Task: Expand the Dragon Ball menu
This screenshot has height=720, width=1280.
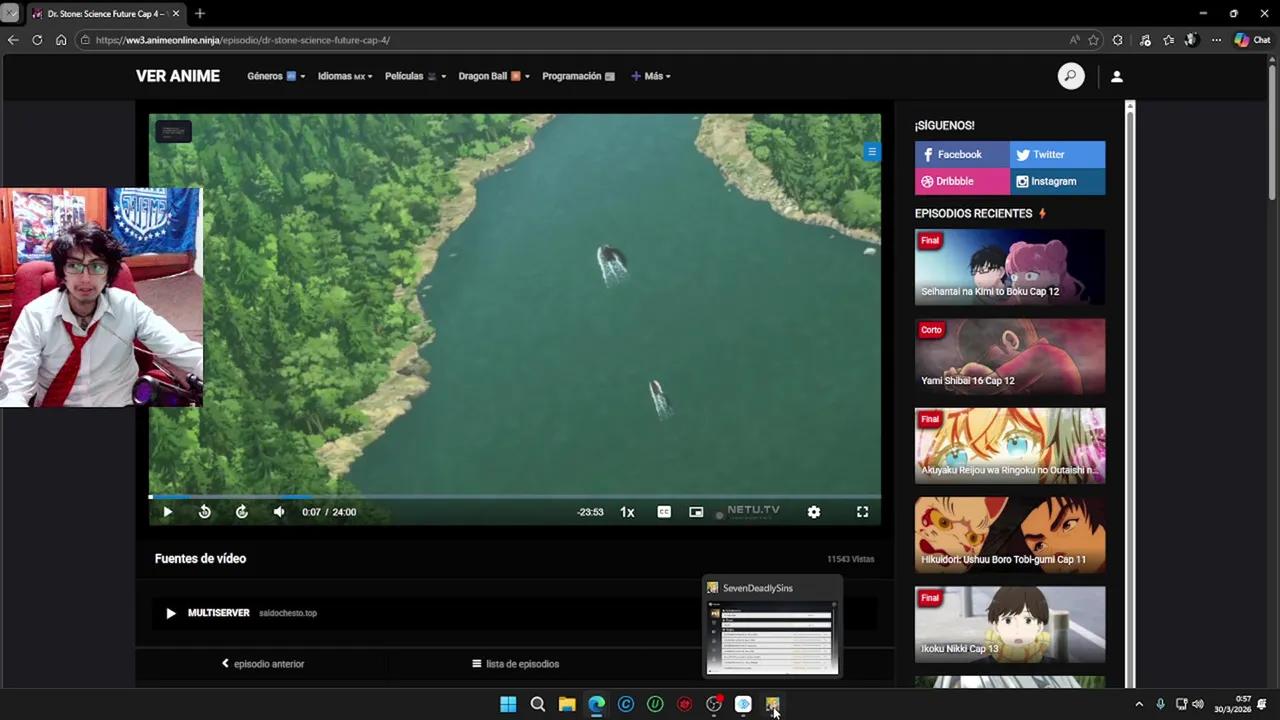Action: tap(494, 76)
